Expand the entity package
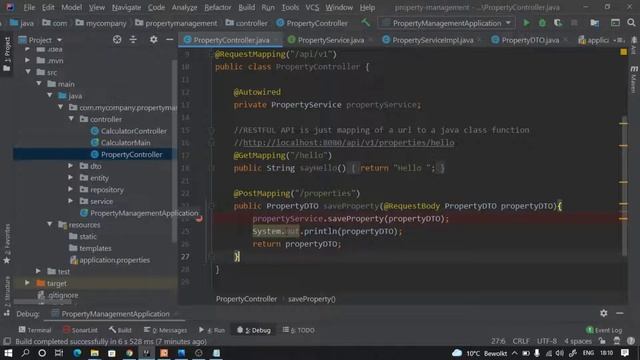Screen dimensions: 640x360 tap(71, 178)
